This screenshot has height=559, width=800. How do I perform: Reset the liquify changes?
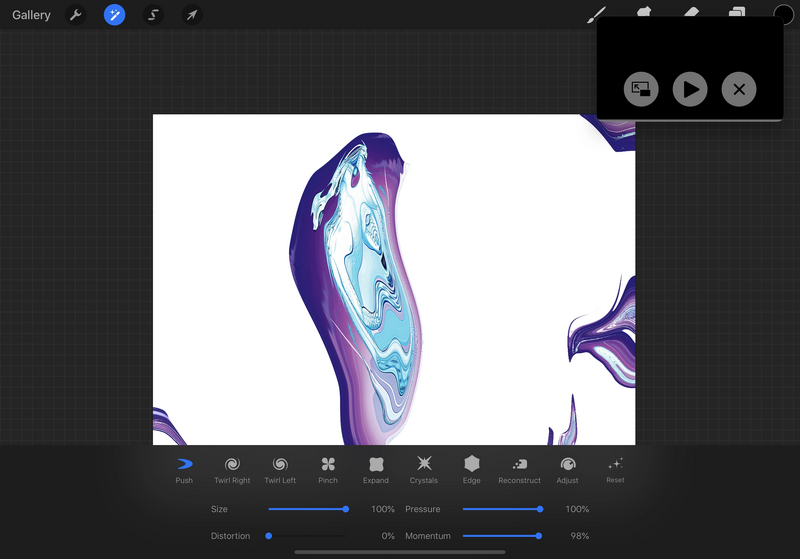(615, 468)
